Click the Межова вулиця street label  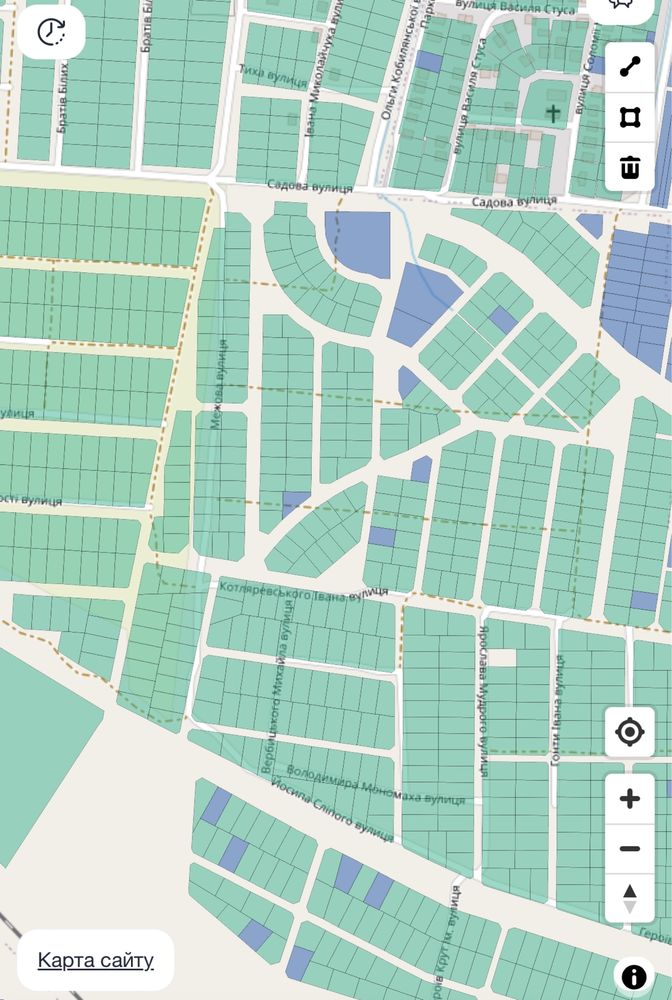coord(219,384)
